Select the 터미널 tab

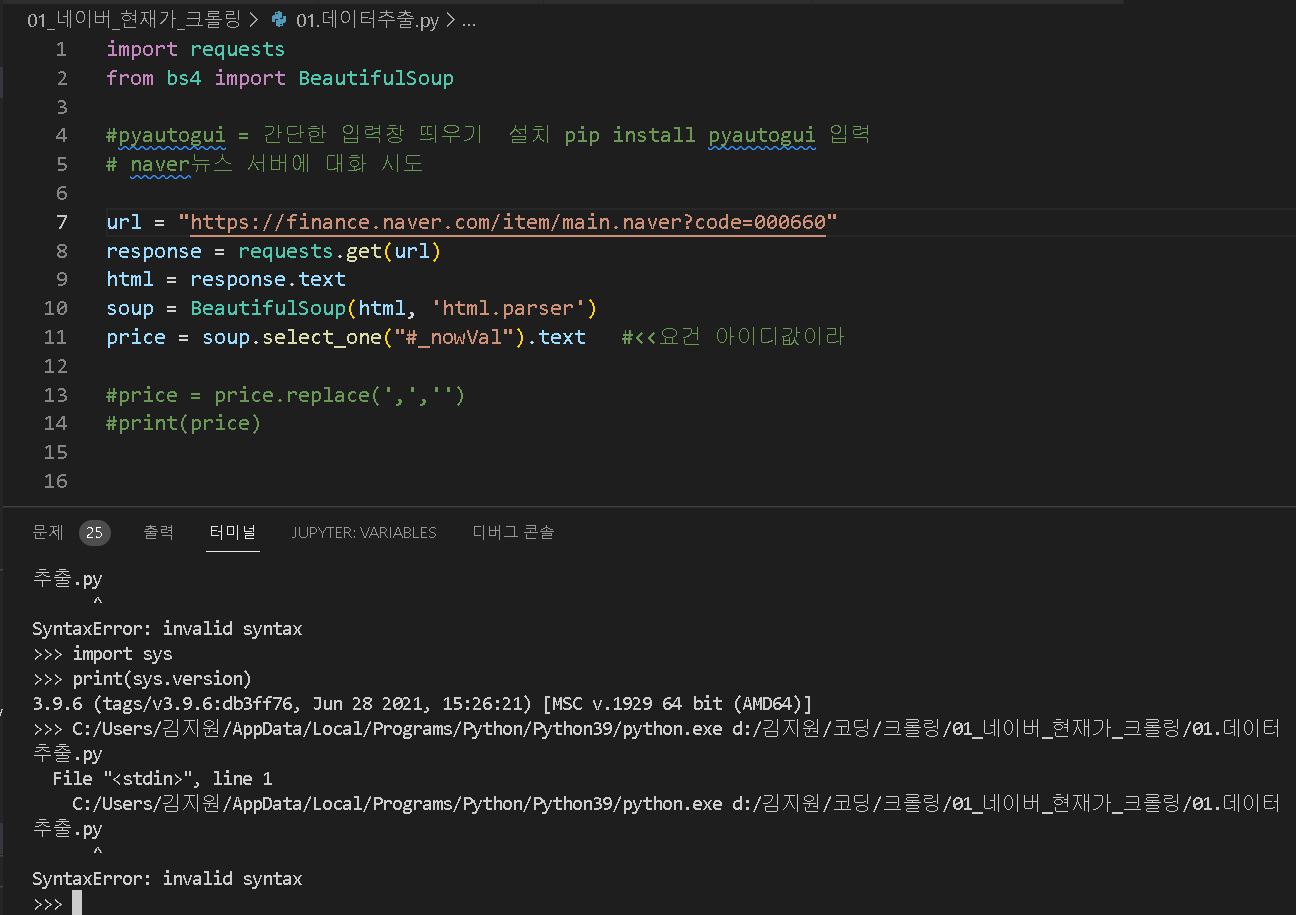pyautogui.click(x=233, y=532)
